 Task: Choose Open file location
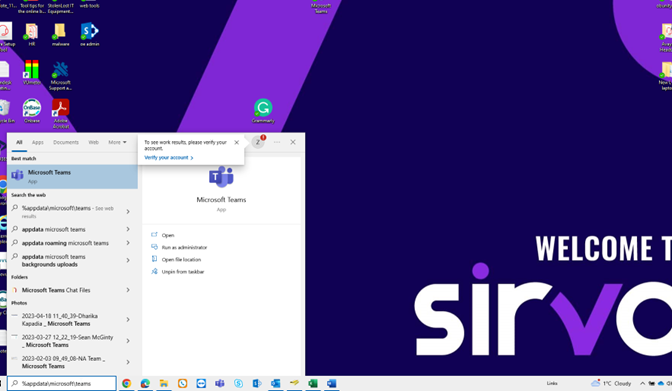(181, 259)
